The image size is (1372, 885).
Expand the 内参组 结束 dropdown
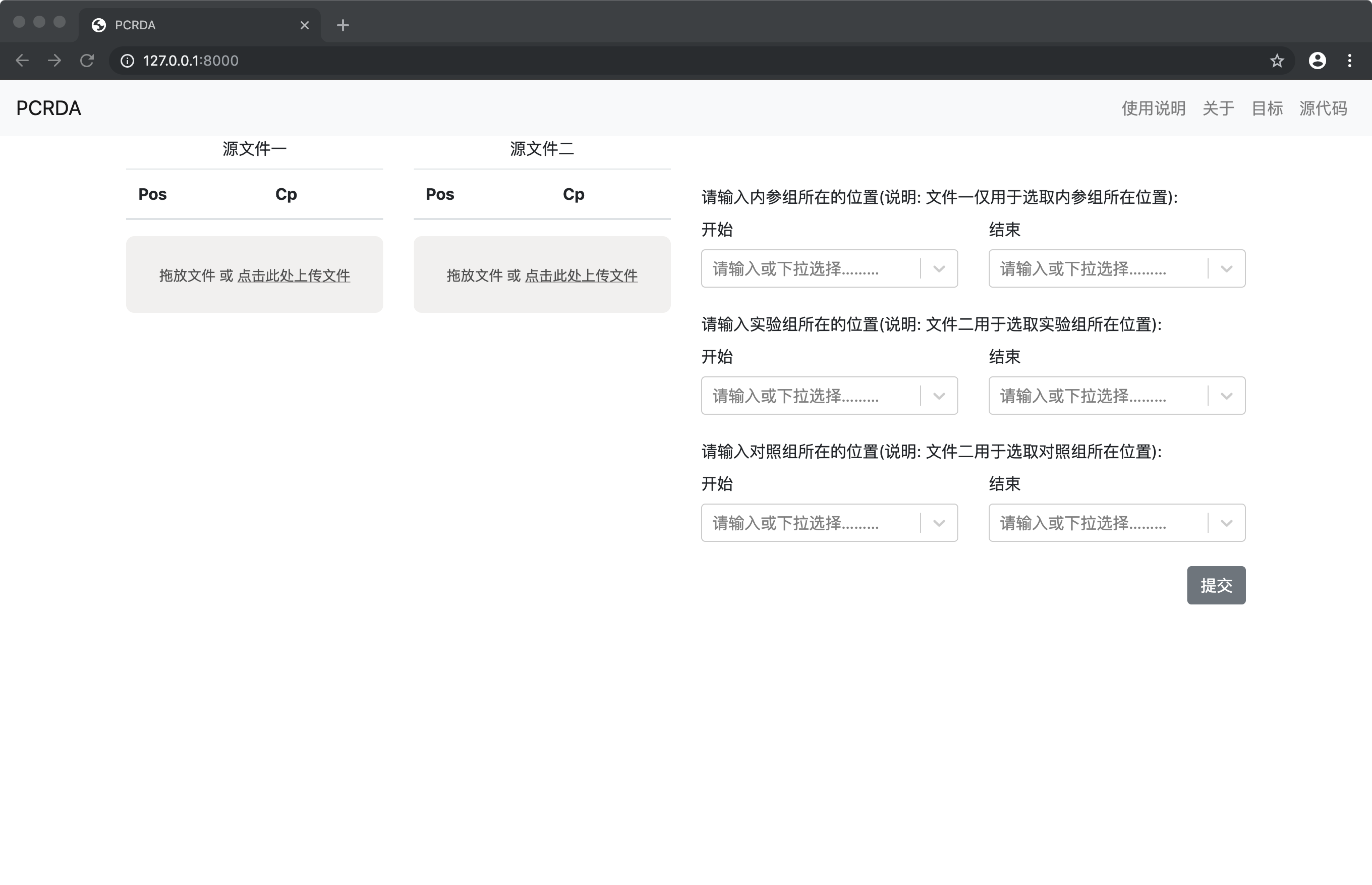tap(1227, 268)
